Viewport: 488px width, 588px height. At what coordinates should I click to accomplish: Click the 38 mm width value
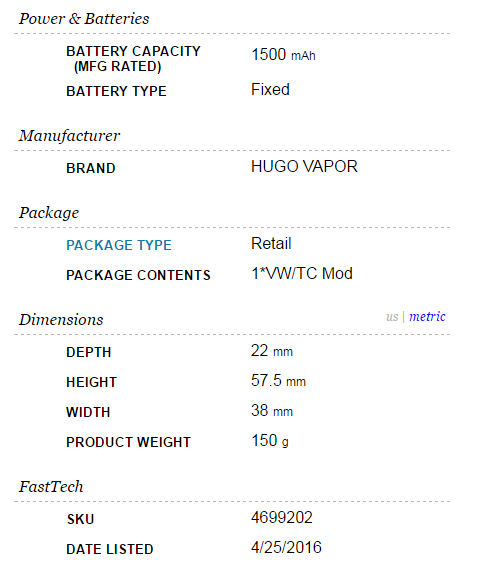click(272, 411)
